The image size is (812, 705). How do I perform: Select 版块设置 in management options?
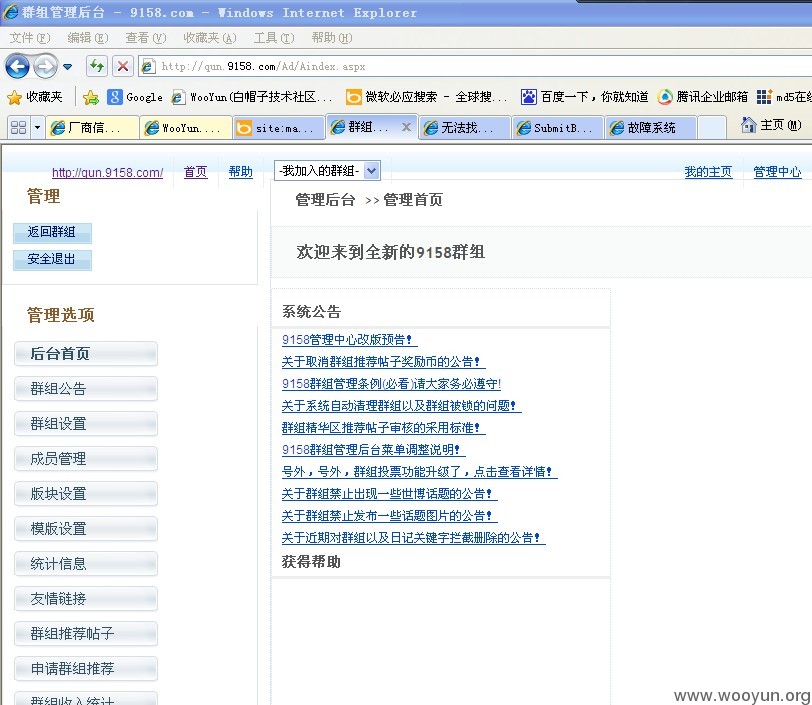[x=86, y=494]
